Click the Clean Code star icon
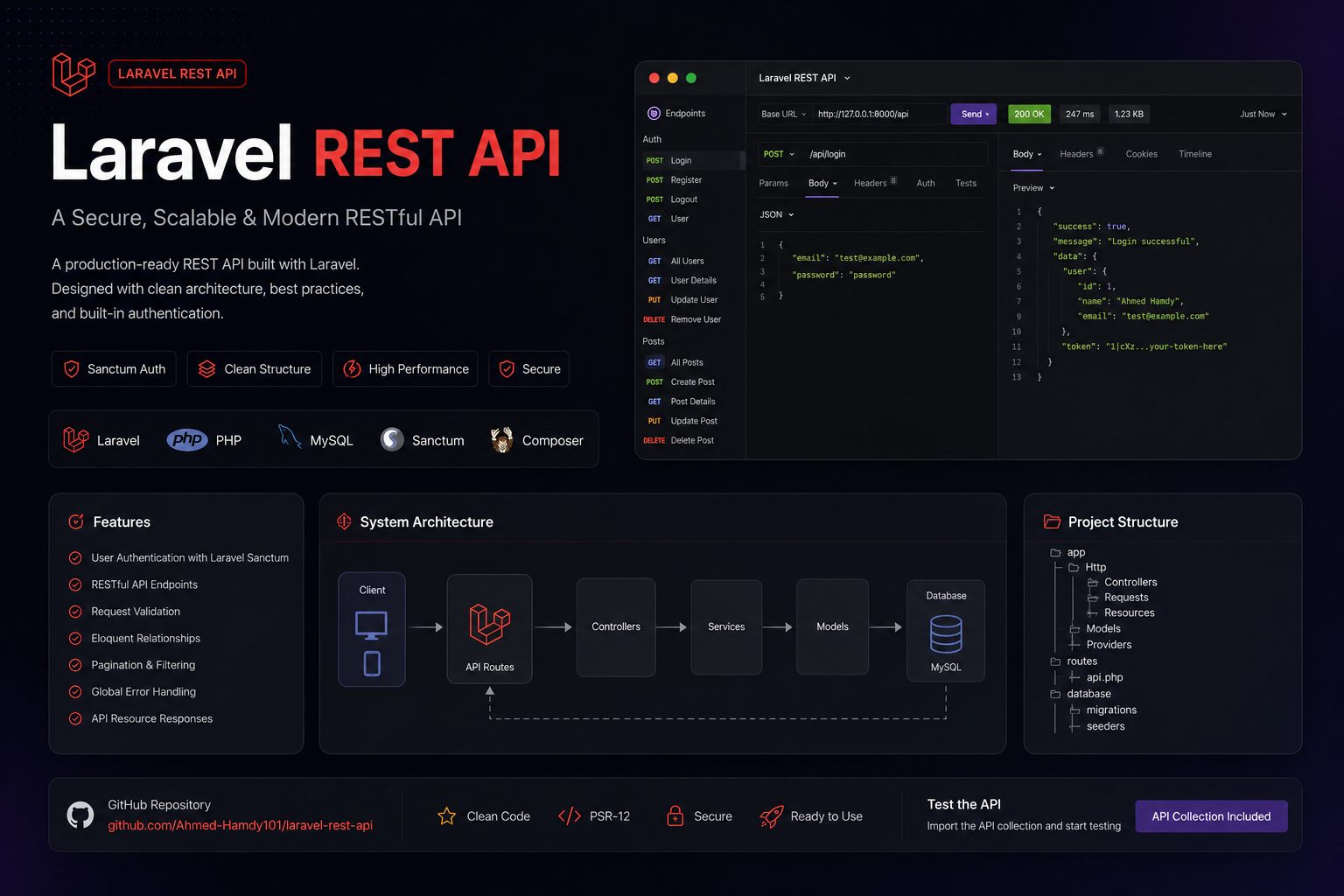The width and height of the screenshot is (1344, 896). [446, 816]
